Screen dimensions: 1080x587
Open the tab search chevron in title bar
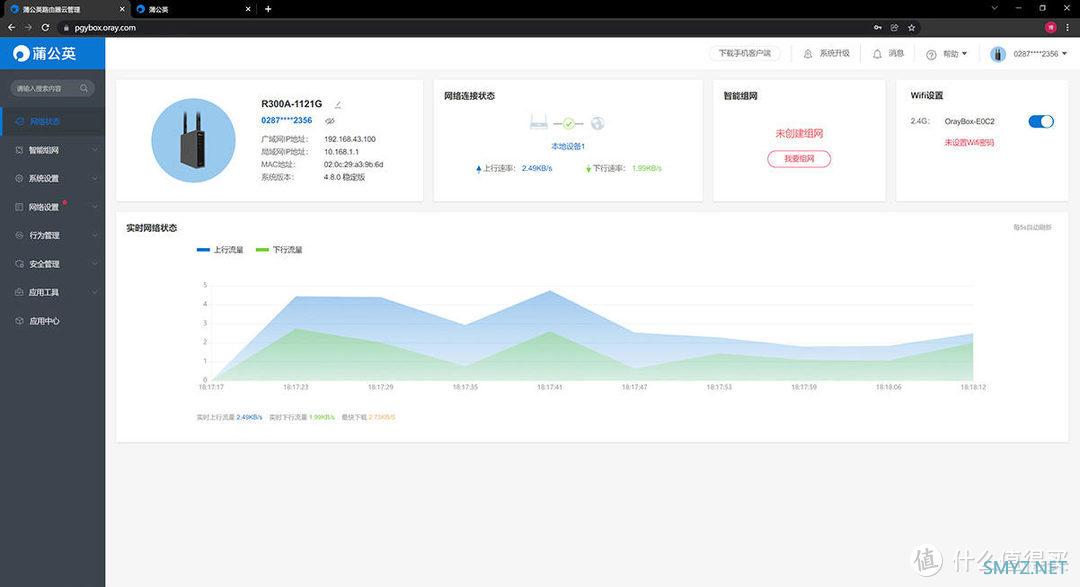coord(994,8)
